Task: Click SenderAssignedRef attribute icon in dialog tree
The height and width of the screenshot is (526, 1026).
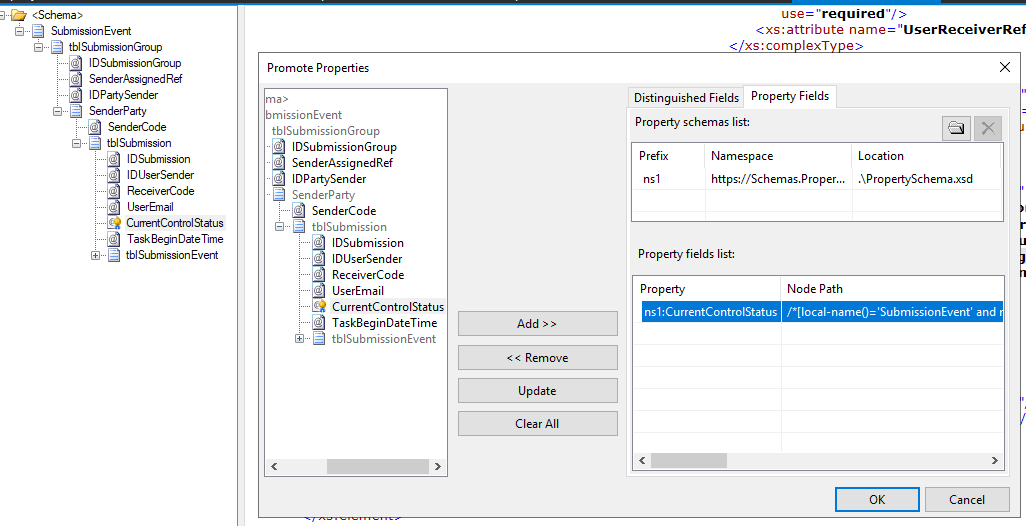Action: (279, 163)
